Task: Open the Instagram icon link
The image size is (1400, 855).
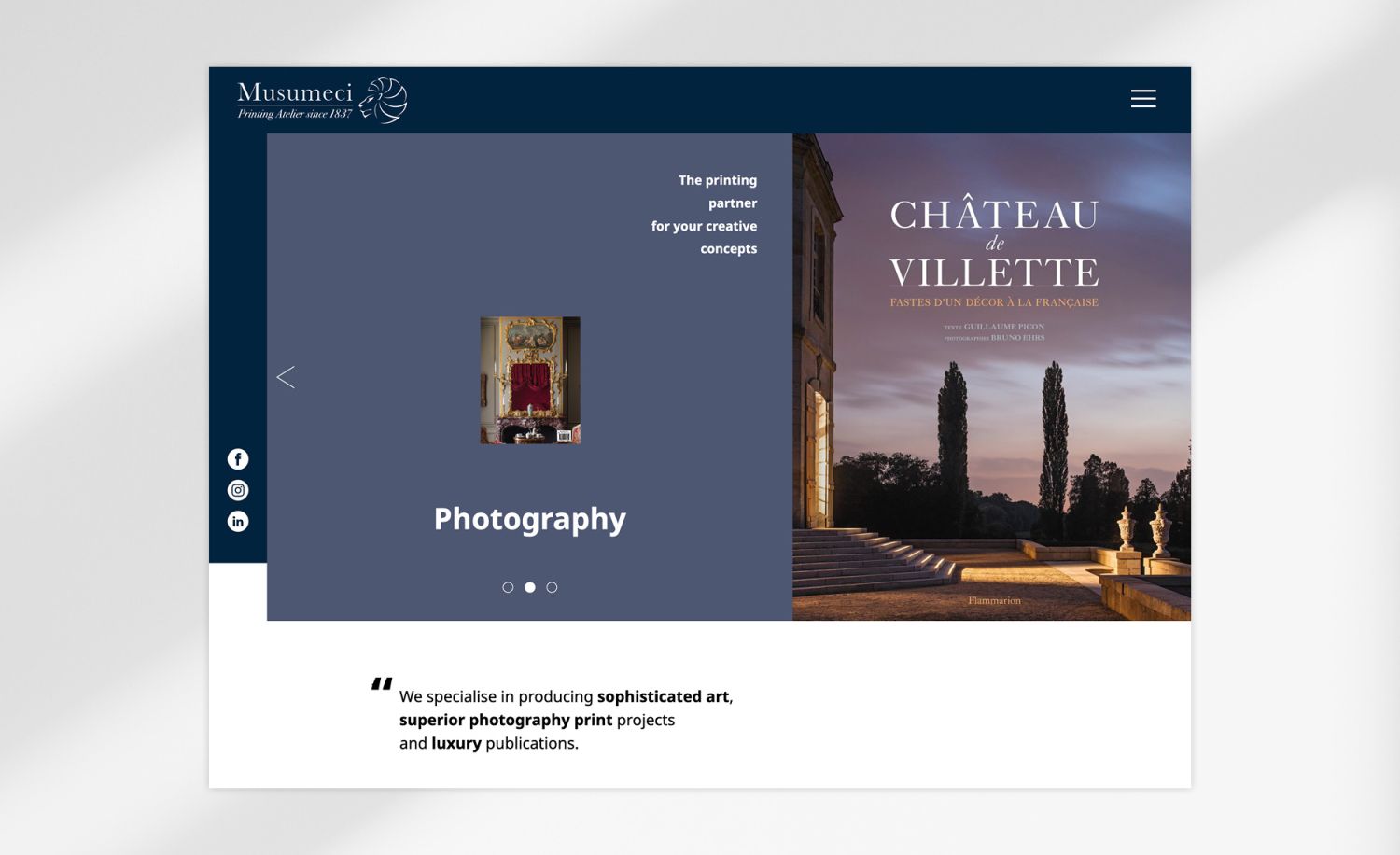Action: pyautogui.click(x=238, y=490)
